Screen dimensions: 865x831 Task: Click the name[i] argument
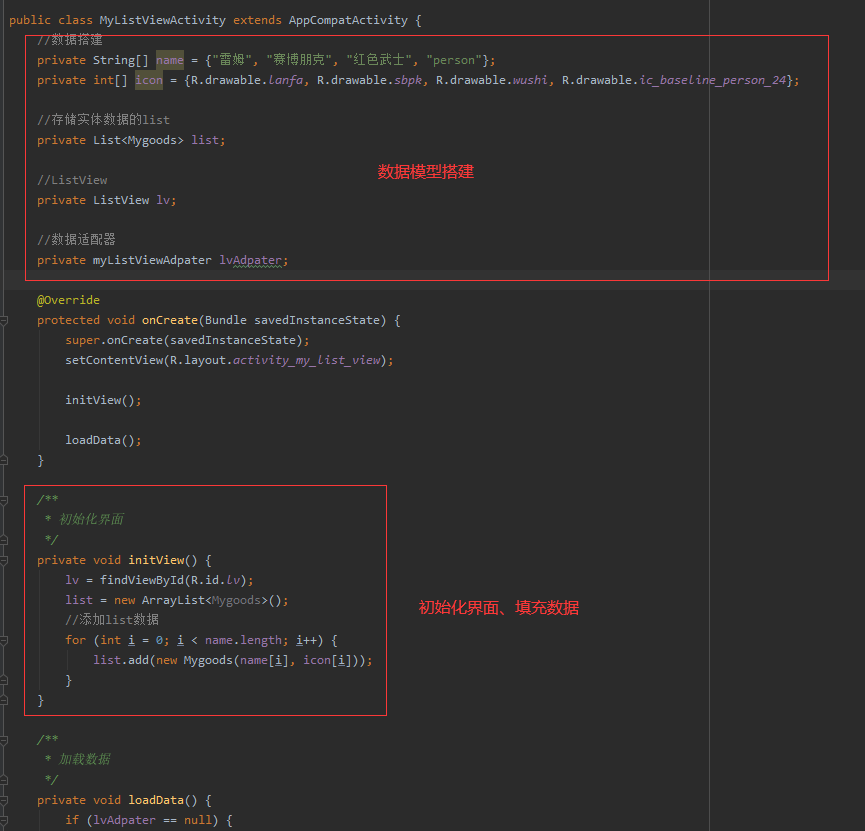(264, 660)
